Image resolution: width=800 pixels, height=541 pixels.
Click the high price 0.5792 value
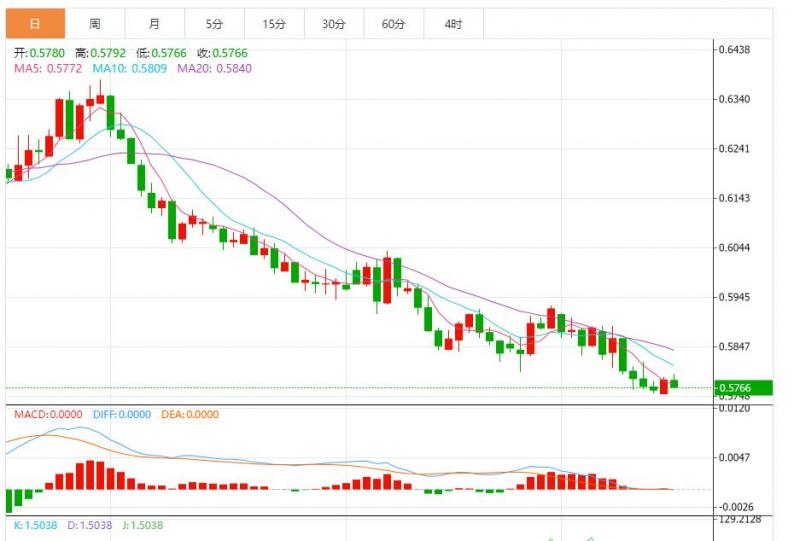[x=108, y=53]
